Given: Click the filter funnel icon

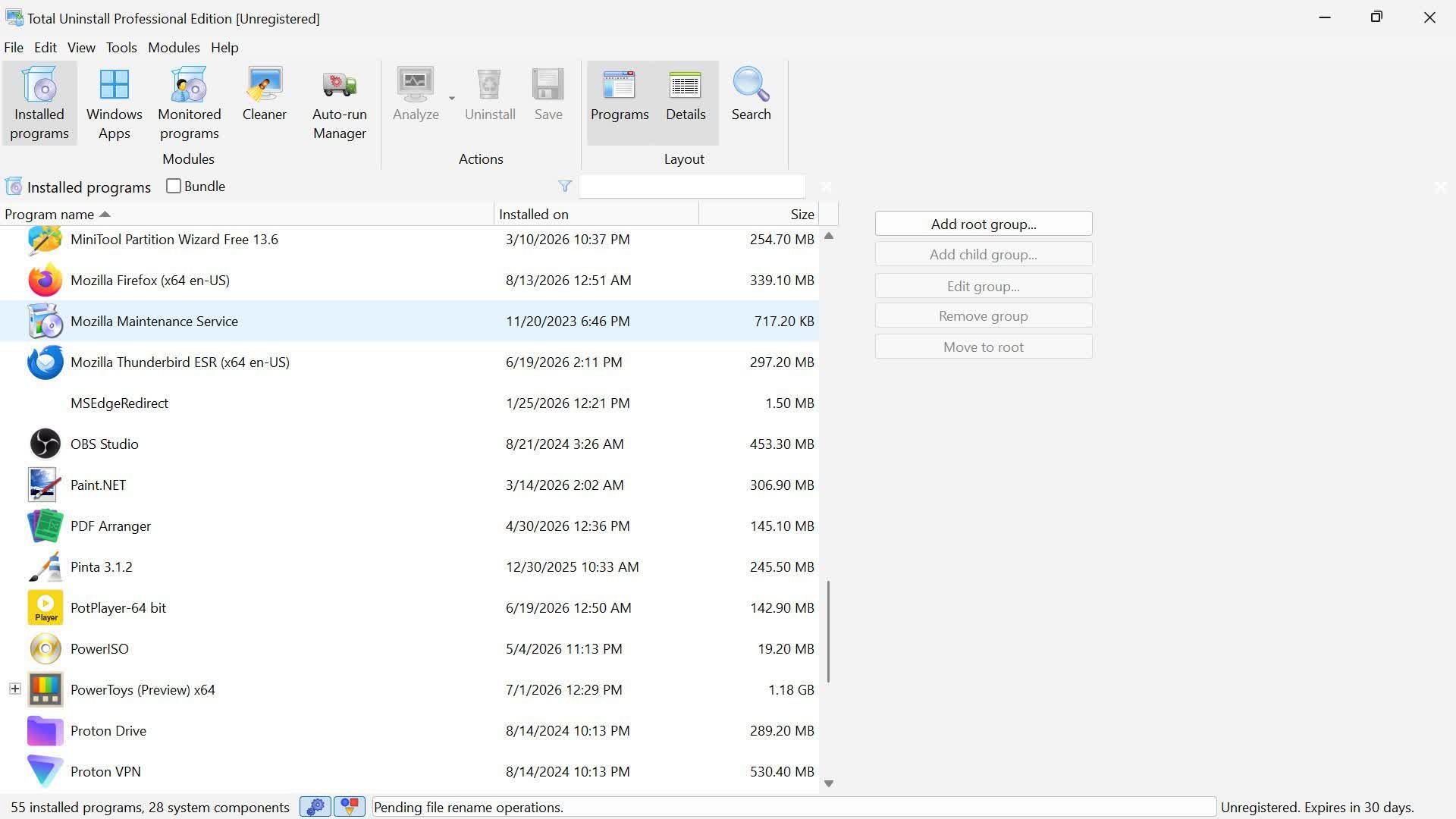Looking at the screenshot, I should tap(565, 187).
